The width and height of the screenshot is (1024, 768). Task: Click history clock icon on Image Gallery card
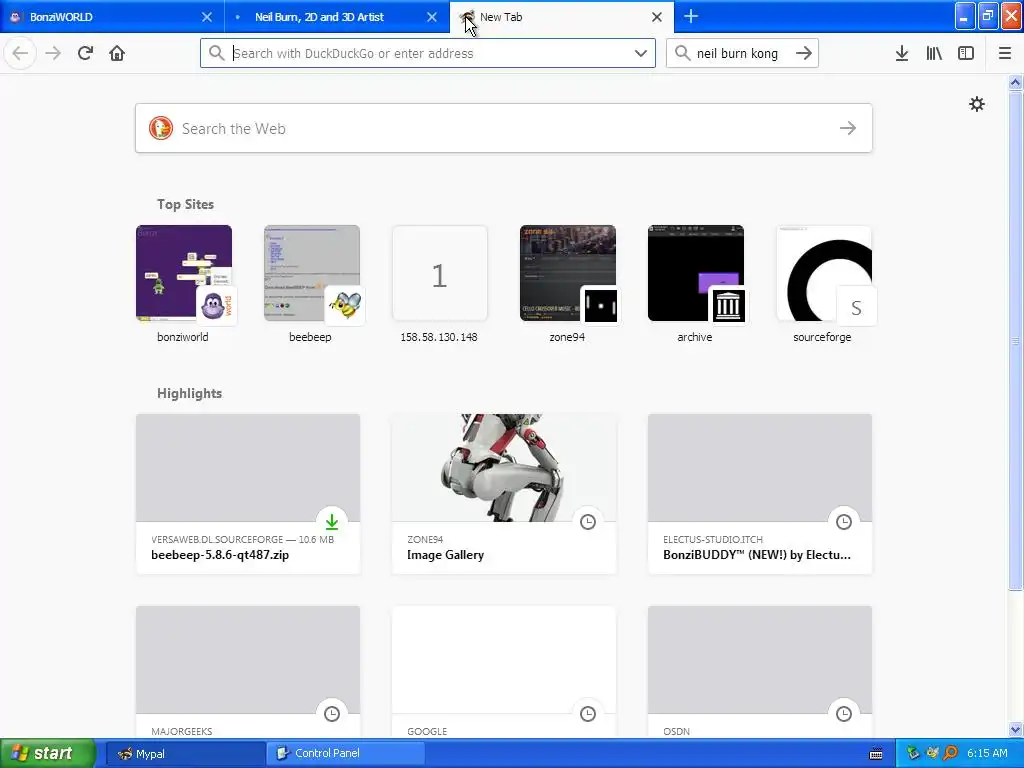(588, 521)
